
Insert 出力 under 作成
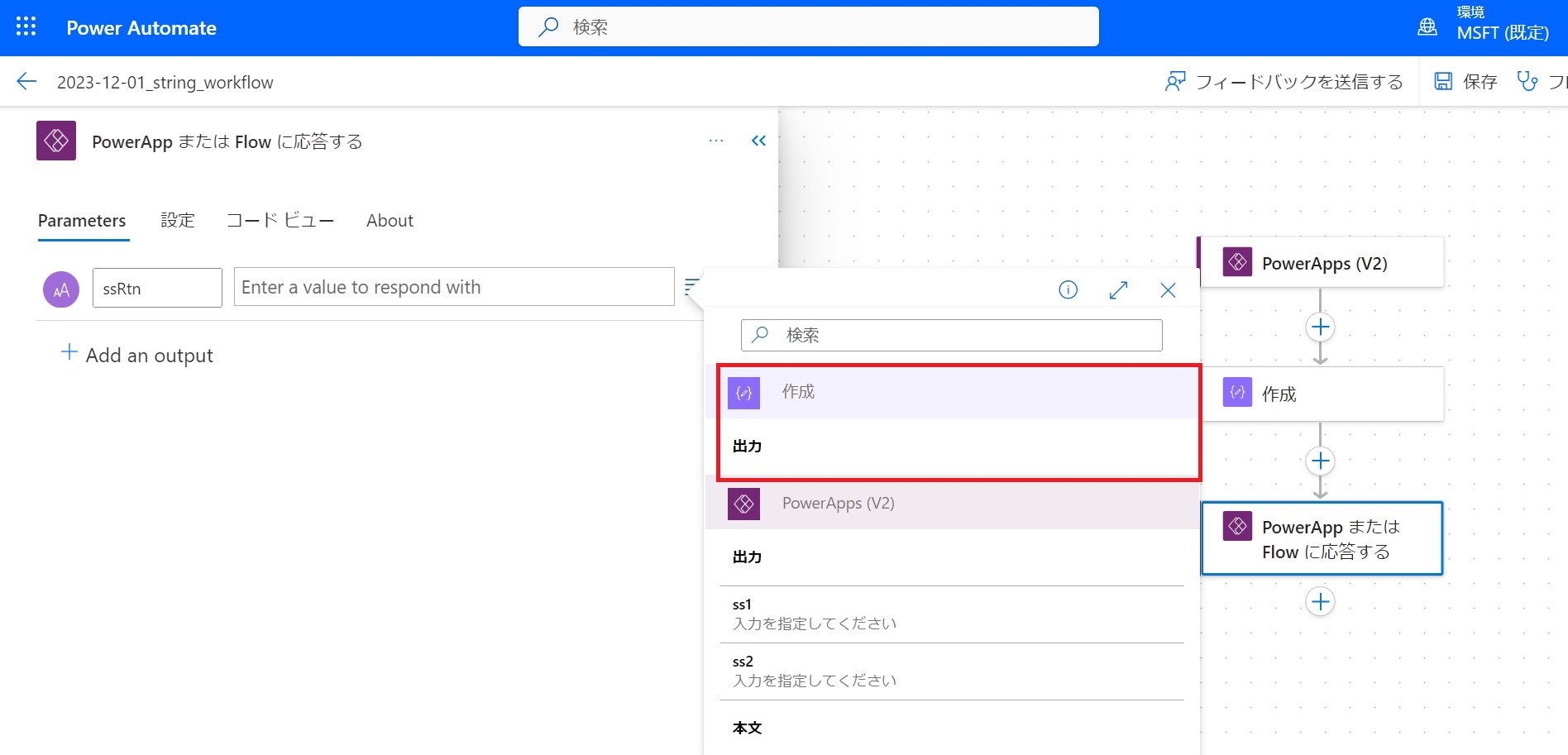[x=747, y=446]
